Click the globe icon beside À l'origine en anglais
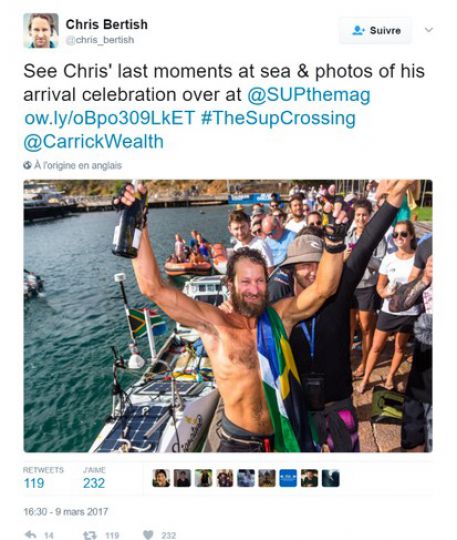 (27, 165)
